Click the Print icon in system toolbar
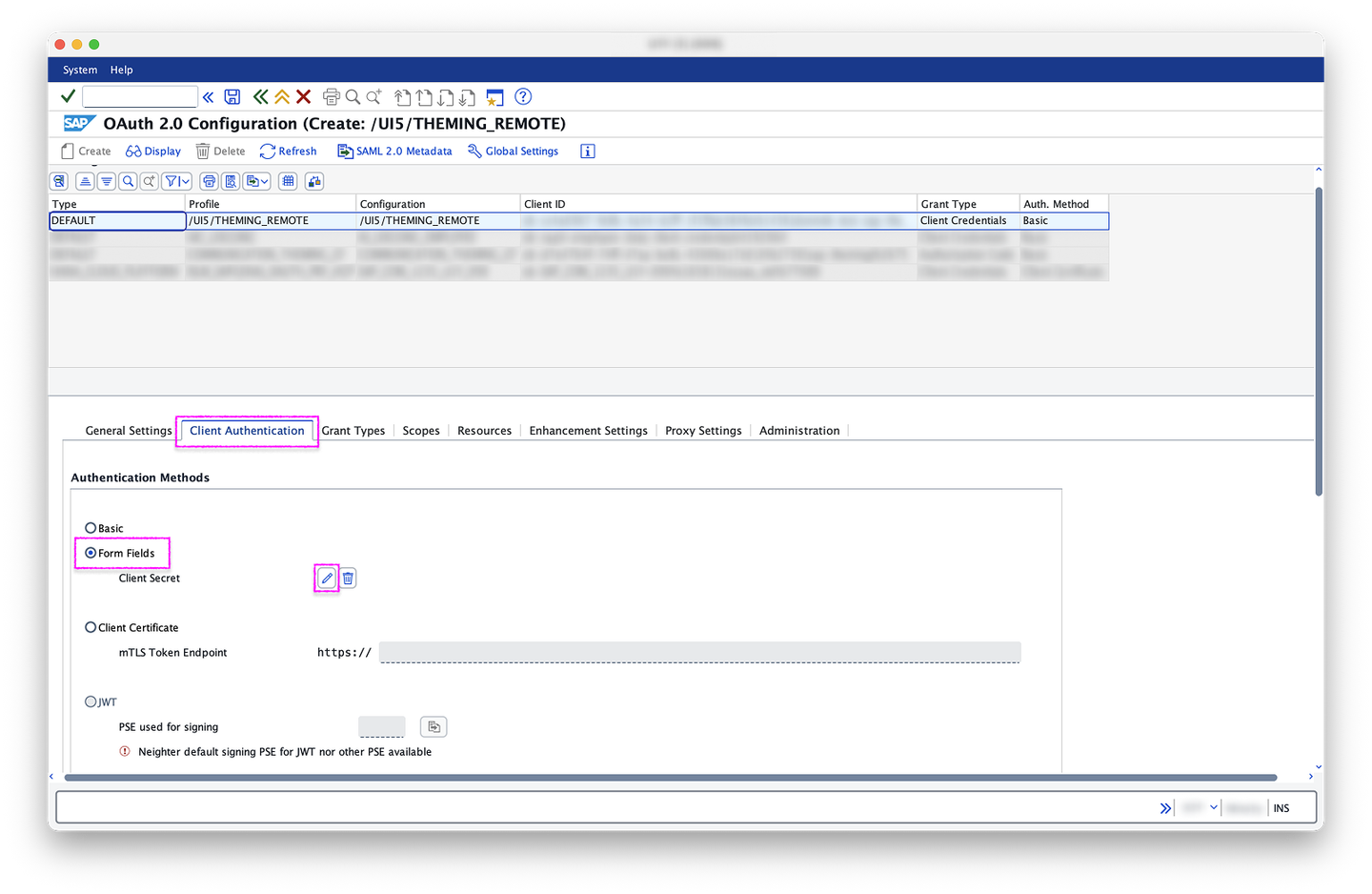 [x=332, y=96]
